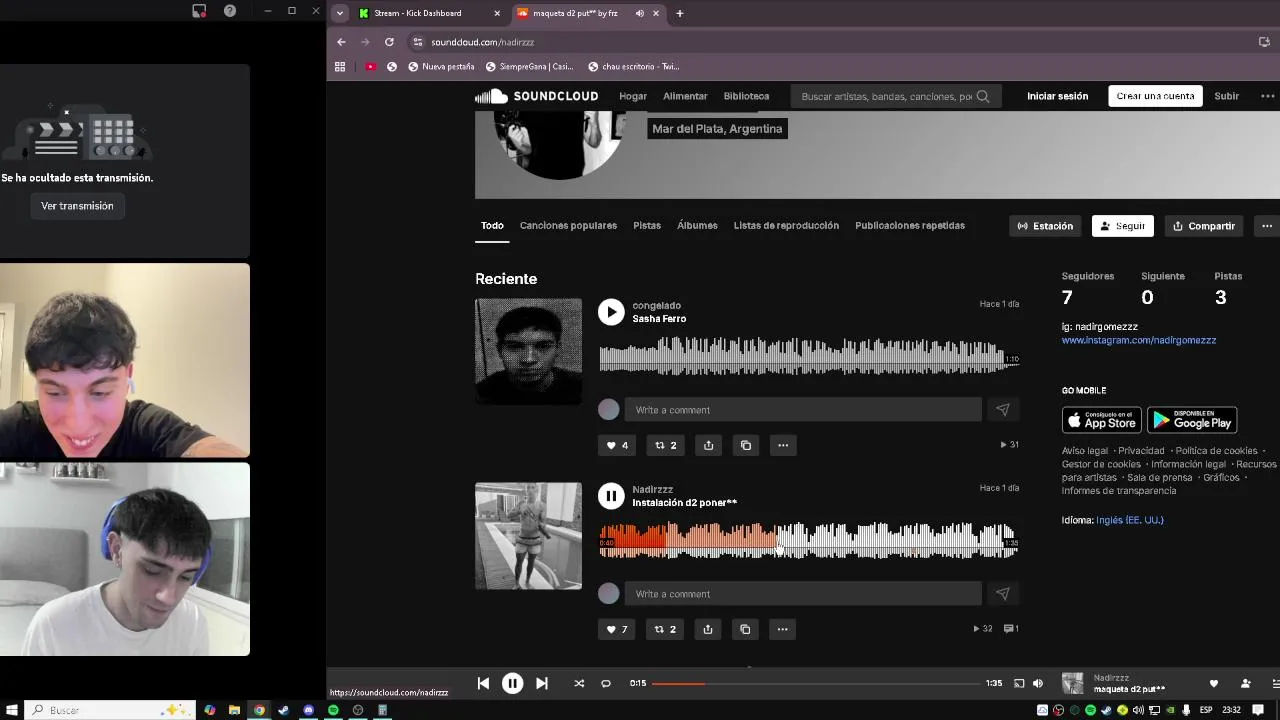Open the instagram.com/nadirgomezzz link
This screenshot has width=1280, height=720.
point(1139,340)
